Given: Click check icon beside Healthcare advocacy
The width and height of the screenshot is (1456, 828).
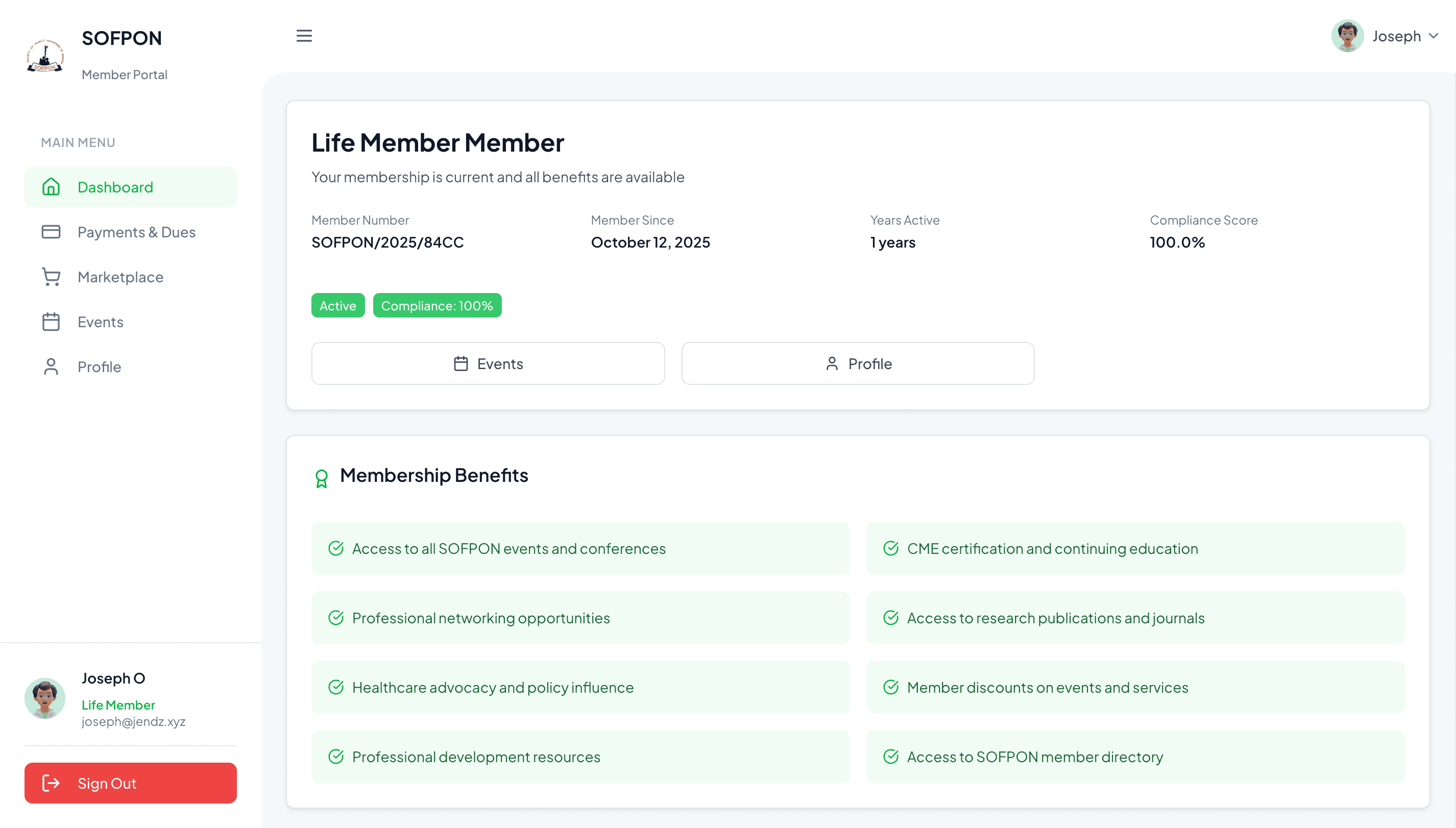Looking at the screenshot, I should click(x=336, y=687).
